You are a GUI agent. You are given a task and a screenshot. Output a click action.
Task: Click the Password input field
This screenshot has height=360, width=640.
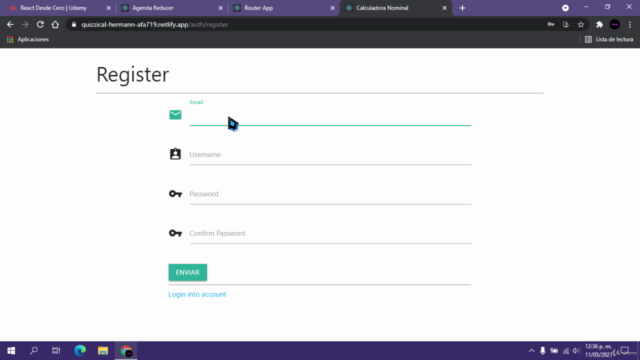[330, 194]
